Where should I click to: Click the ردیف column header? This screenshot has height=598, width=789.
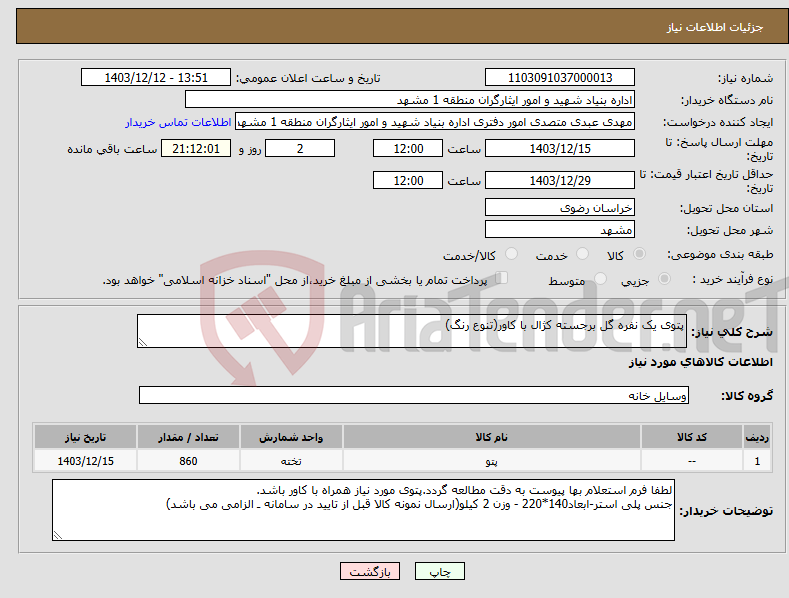pos(757,437)
